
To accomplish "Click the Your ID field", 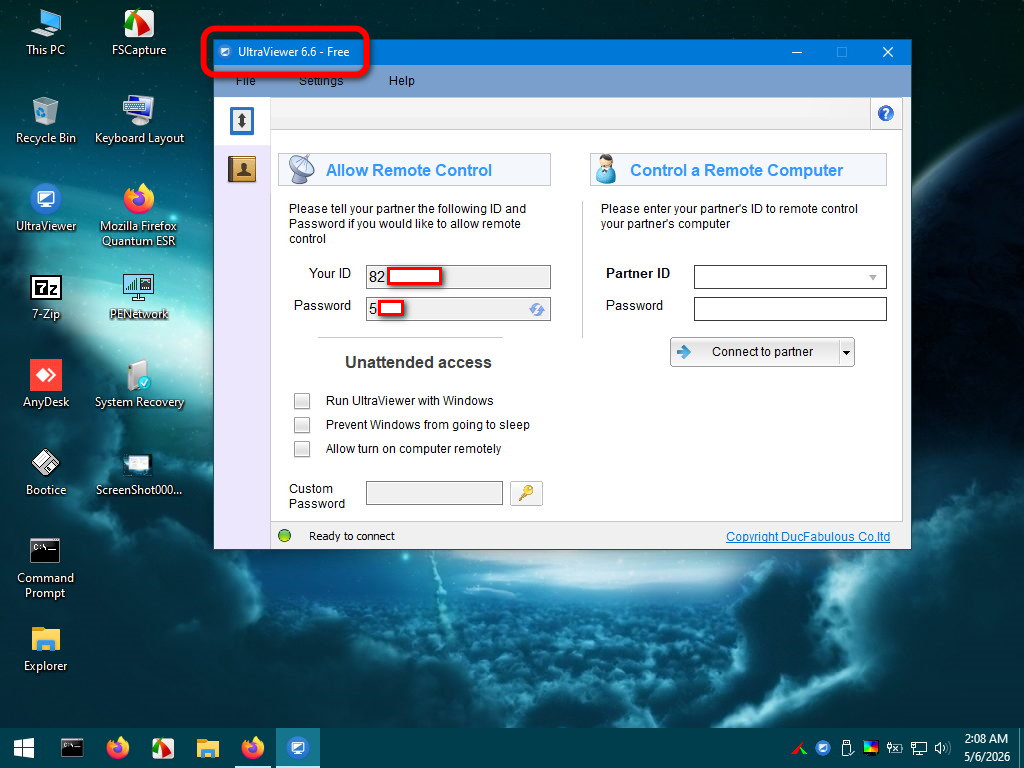I will point(458,277).
